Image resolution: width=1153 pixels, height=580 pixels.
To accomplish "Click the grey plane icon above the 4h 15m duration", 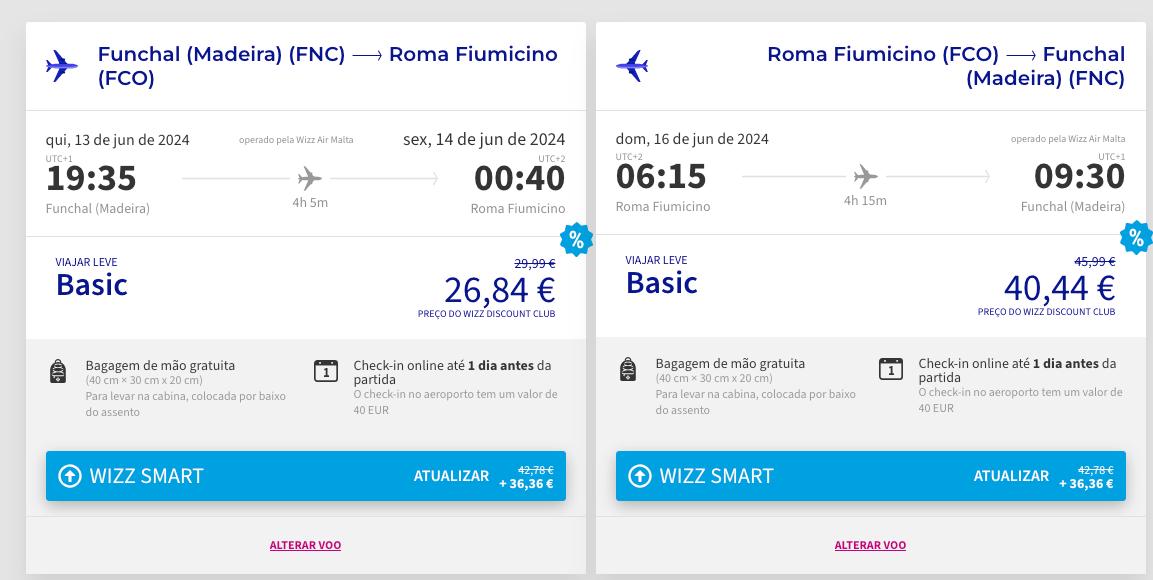I will point(865,176).
